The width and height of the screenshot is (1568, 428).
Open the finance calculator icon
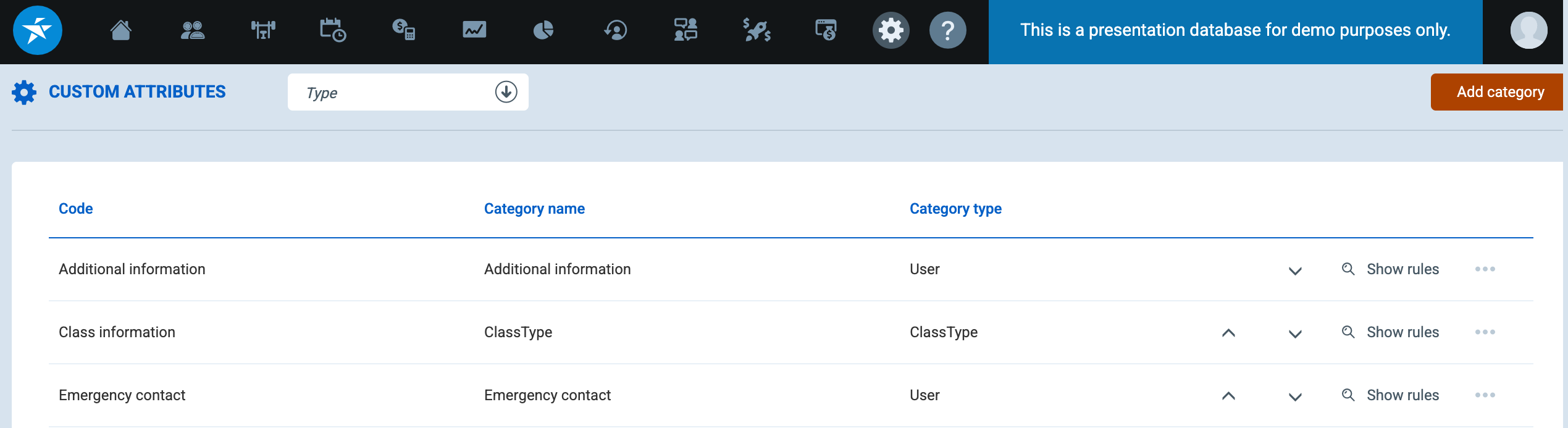[x=403, y=30]
